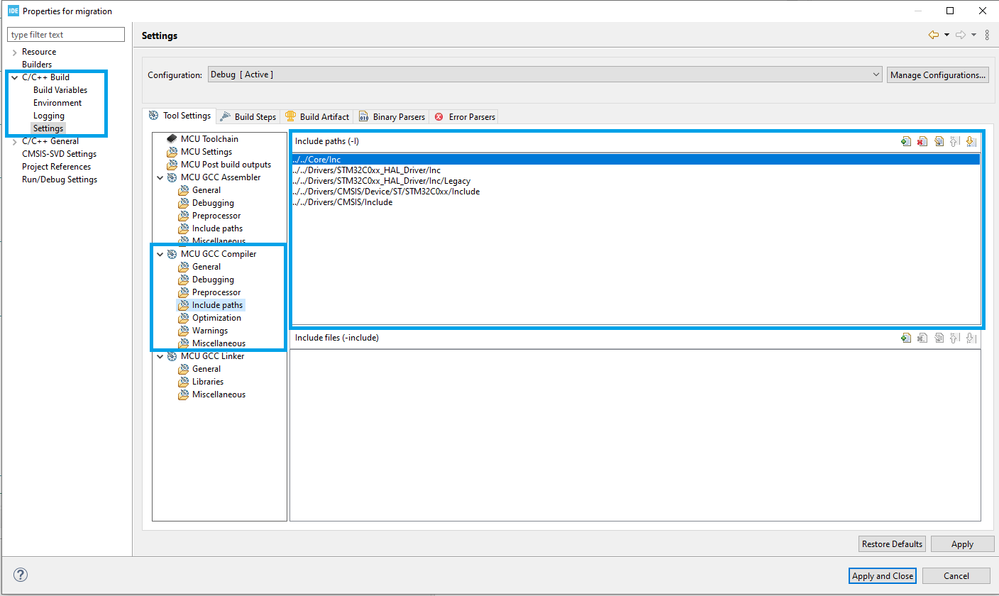
Task: Switch to the Build Steps tab
Action: pyautogui.click(x=248, y=117)
